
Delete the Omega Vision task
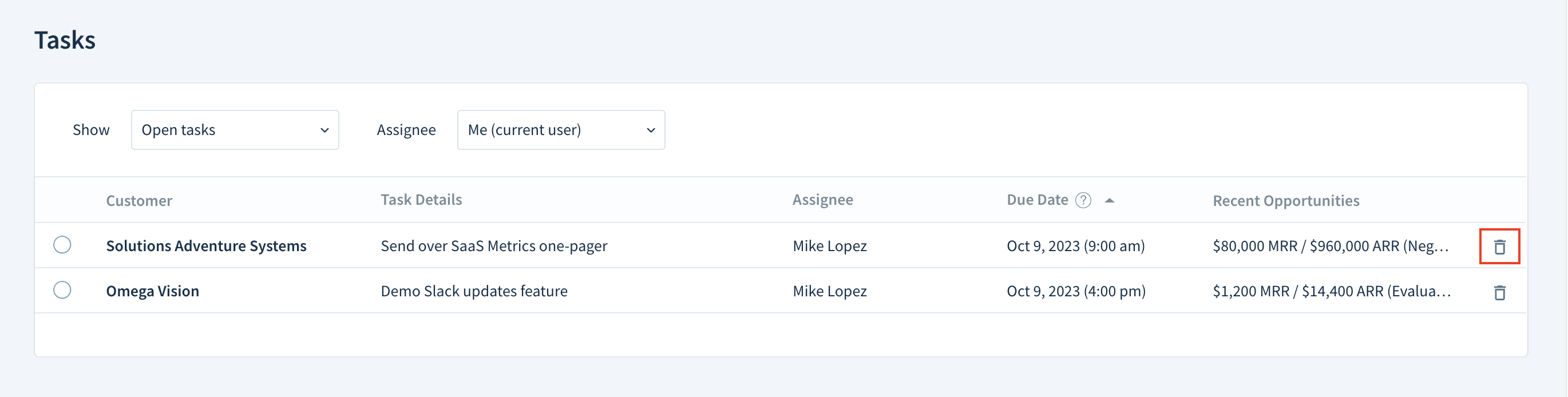point(1499,292)
